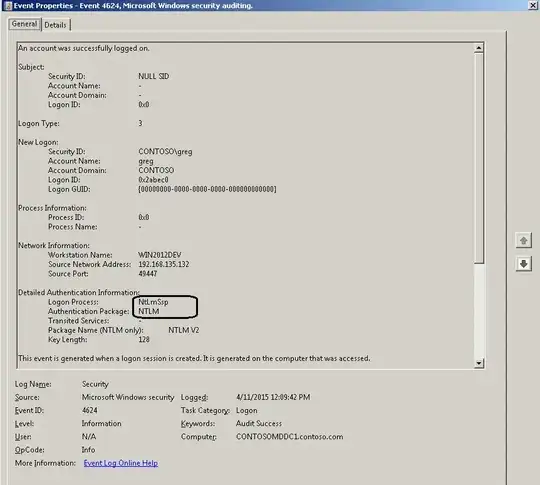Select the General tab
The height and width of the screenshot is (485, 540).
pyautogui.click(x=24, y=24)
